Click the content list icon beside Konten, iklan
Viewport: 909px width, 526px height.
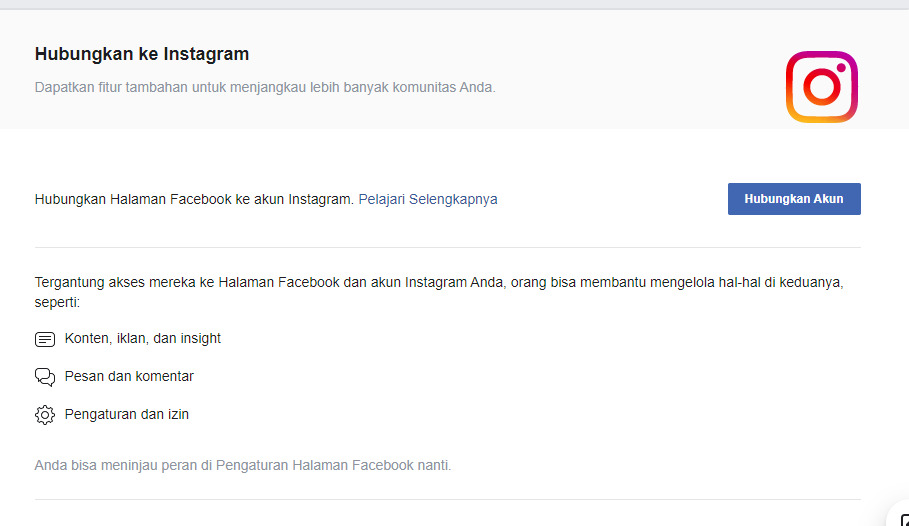coord(45,339)
